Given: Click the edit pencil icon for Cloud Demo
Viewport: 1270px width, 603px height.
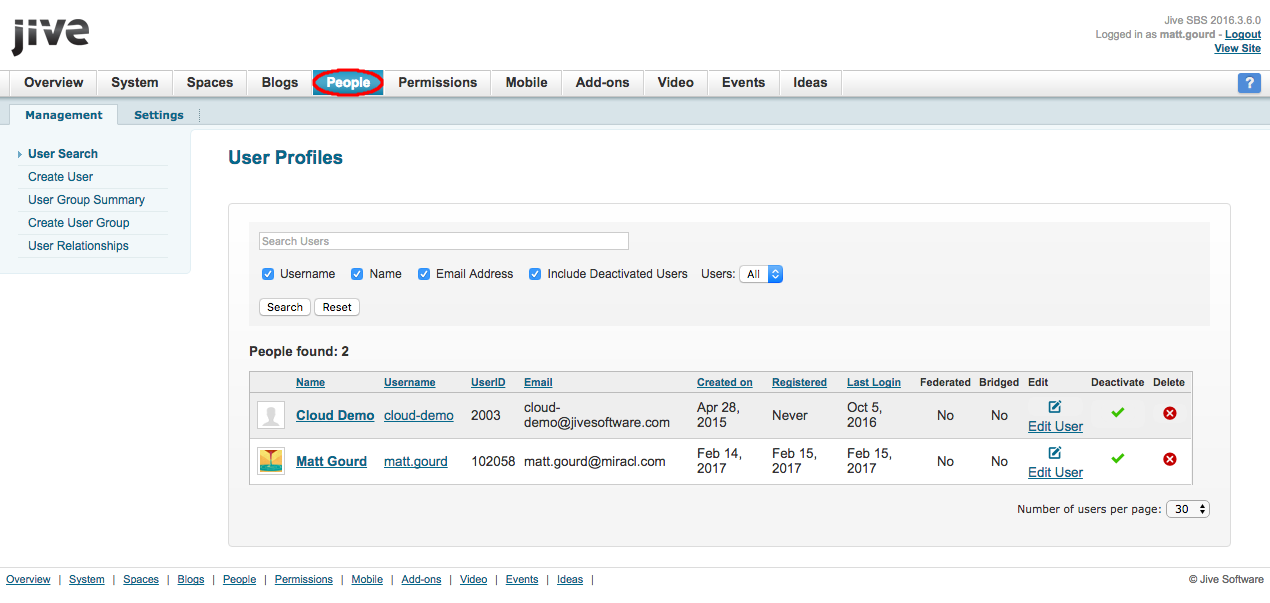Looking at the screenshot, I should click(x=1055, y=407).
